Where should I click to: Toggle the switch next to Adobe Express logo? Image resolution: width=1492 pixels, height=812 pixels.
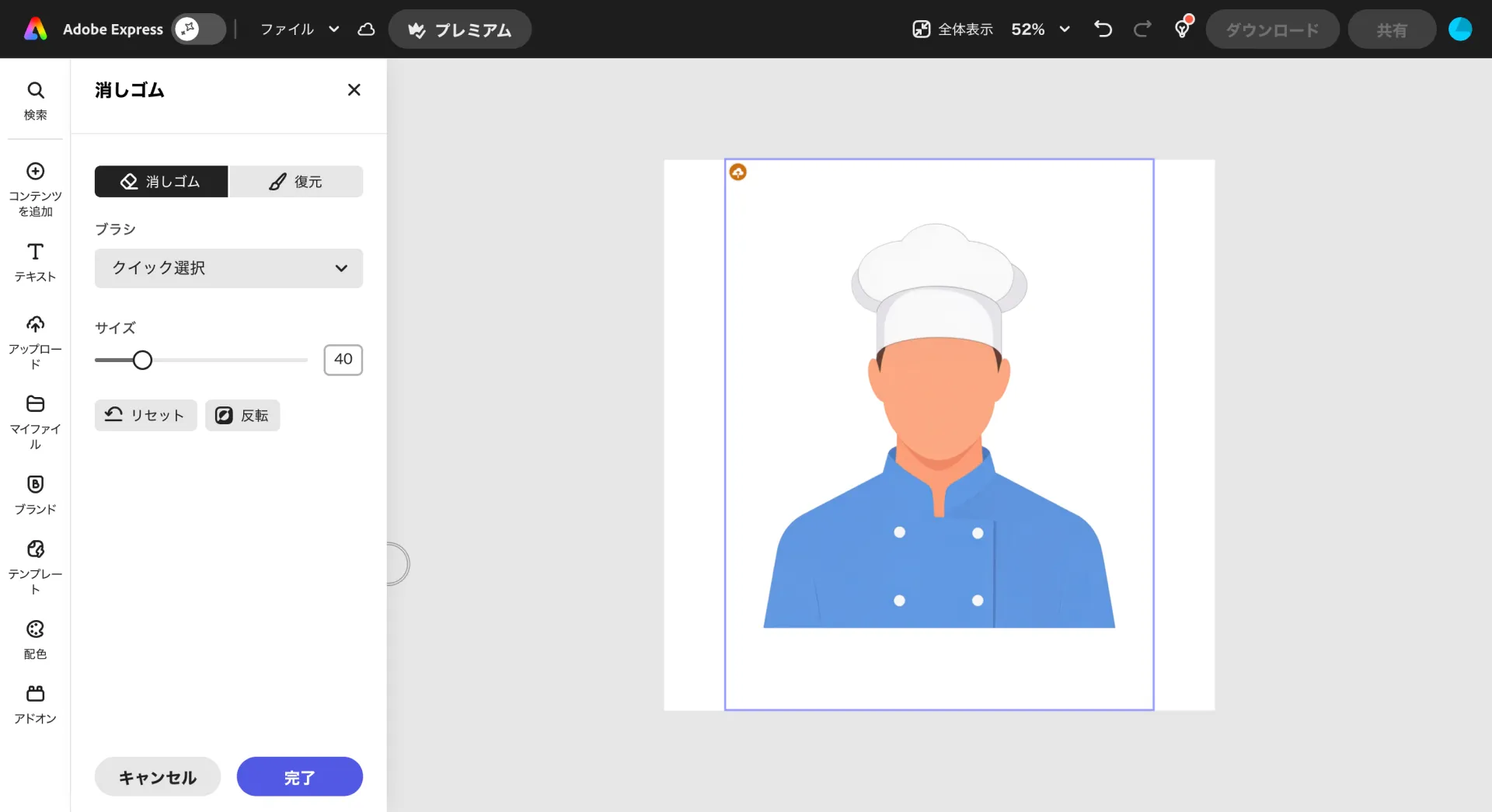pos(198,30)
